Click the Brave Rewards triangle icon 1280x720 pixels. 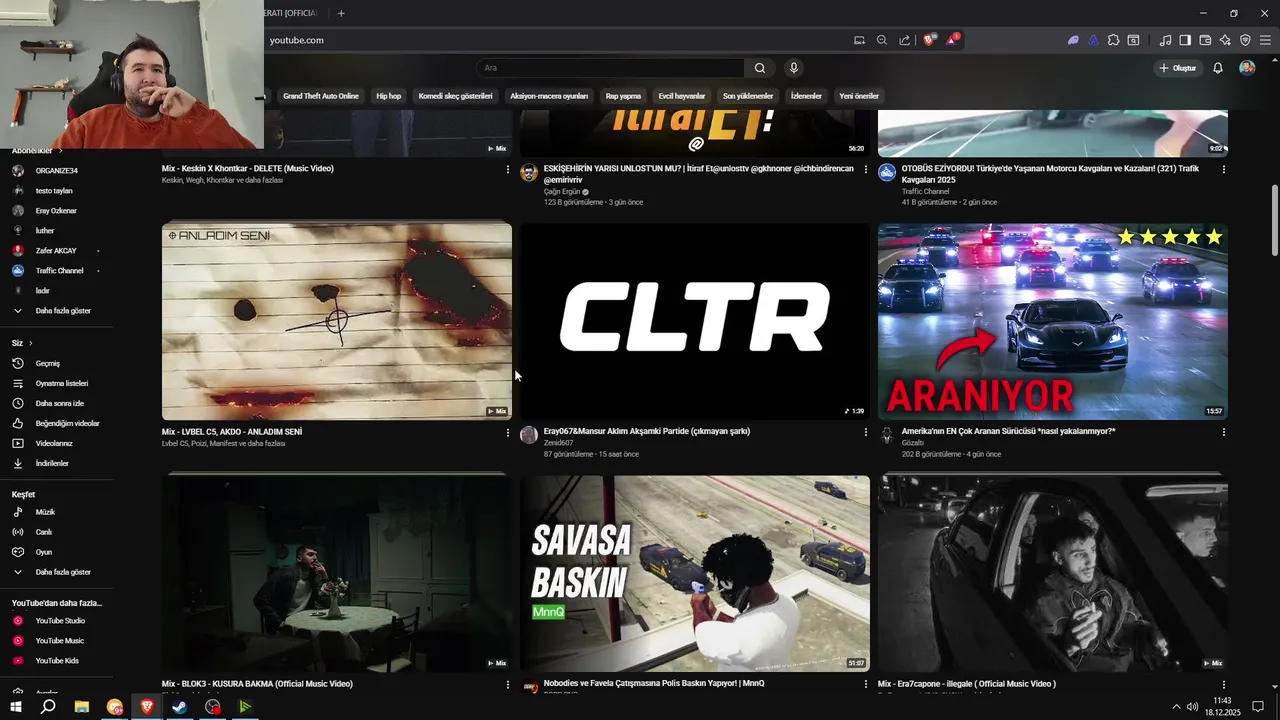tap(953, 40)
